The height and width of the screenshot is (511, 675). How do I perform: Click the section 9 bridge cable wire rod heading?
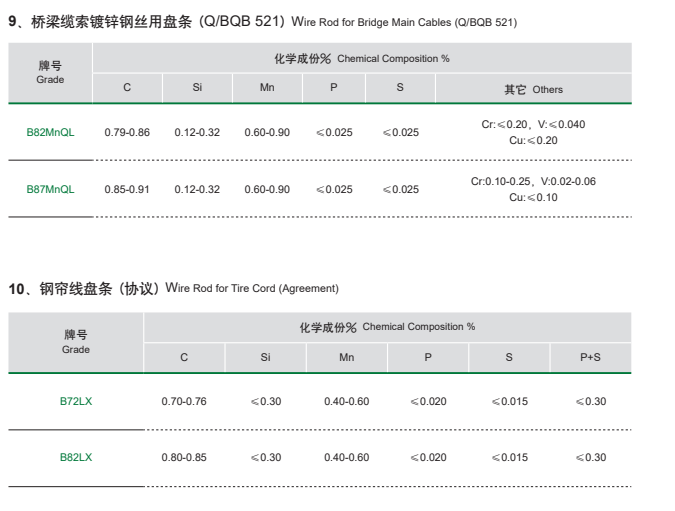click(262, 21)
